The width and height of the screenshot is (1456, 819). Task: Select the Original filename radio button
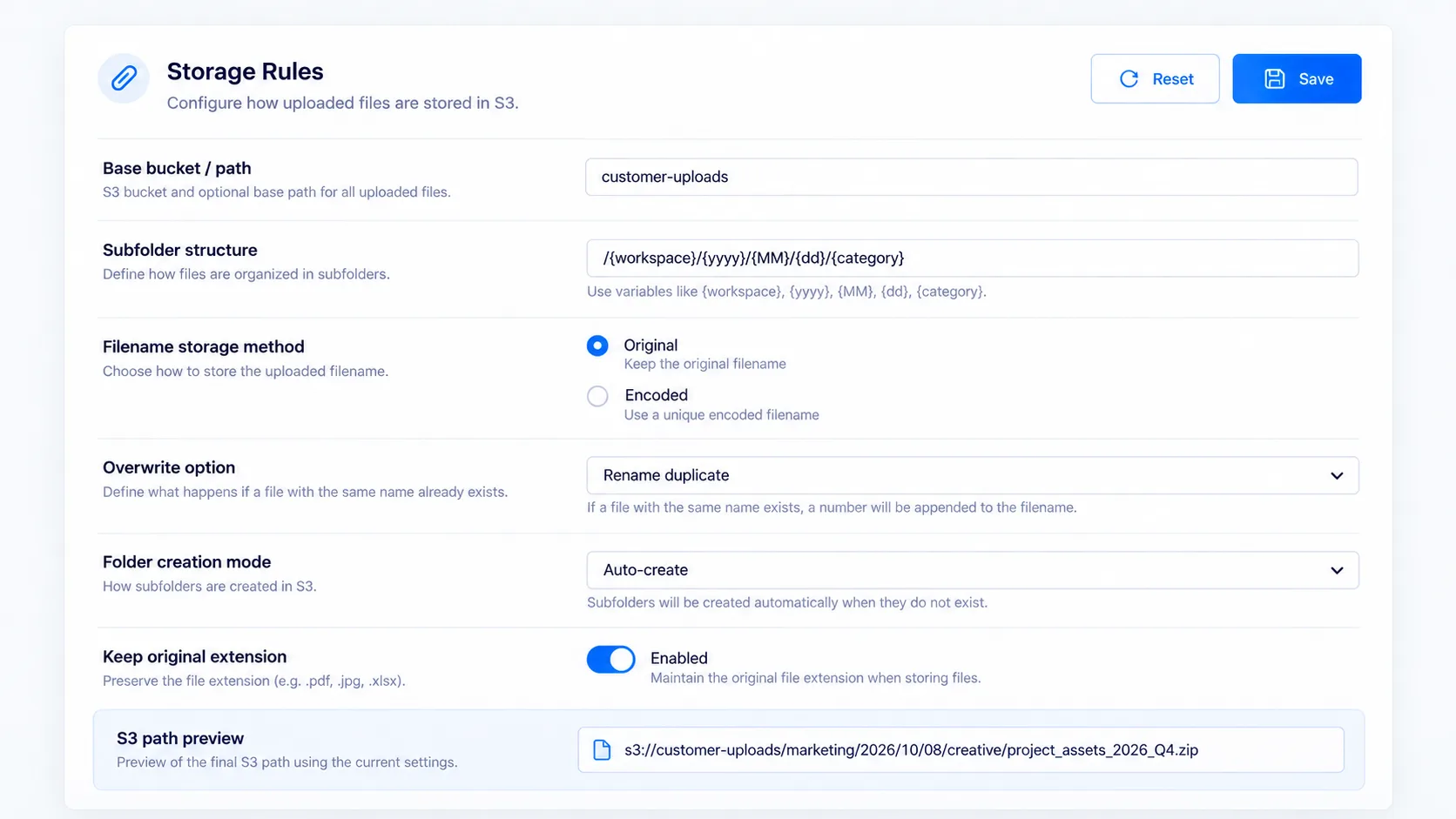pyautogui.click(x=597, y=346)
